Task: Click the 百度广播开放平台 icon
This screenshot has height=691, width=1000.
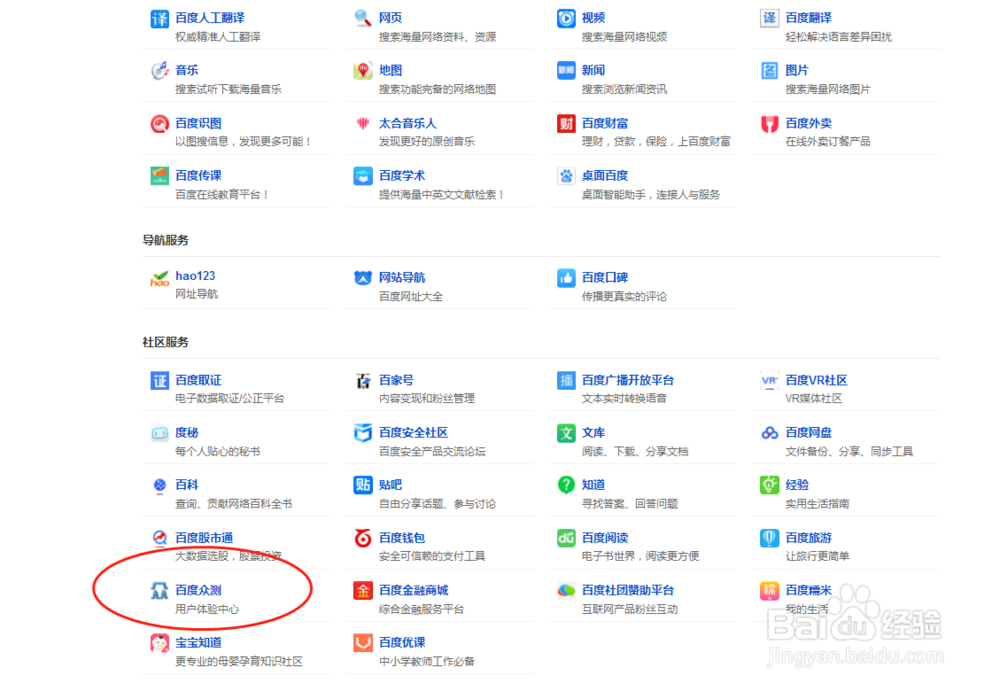Action: pos(566,381)
